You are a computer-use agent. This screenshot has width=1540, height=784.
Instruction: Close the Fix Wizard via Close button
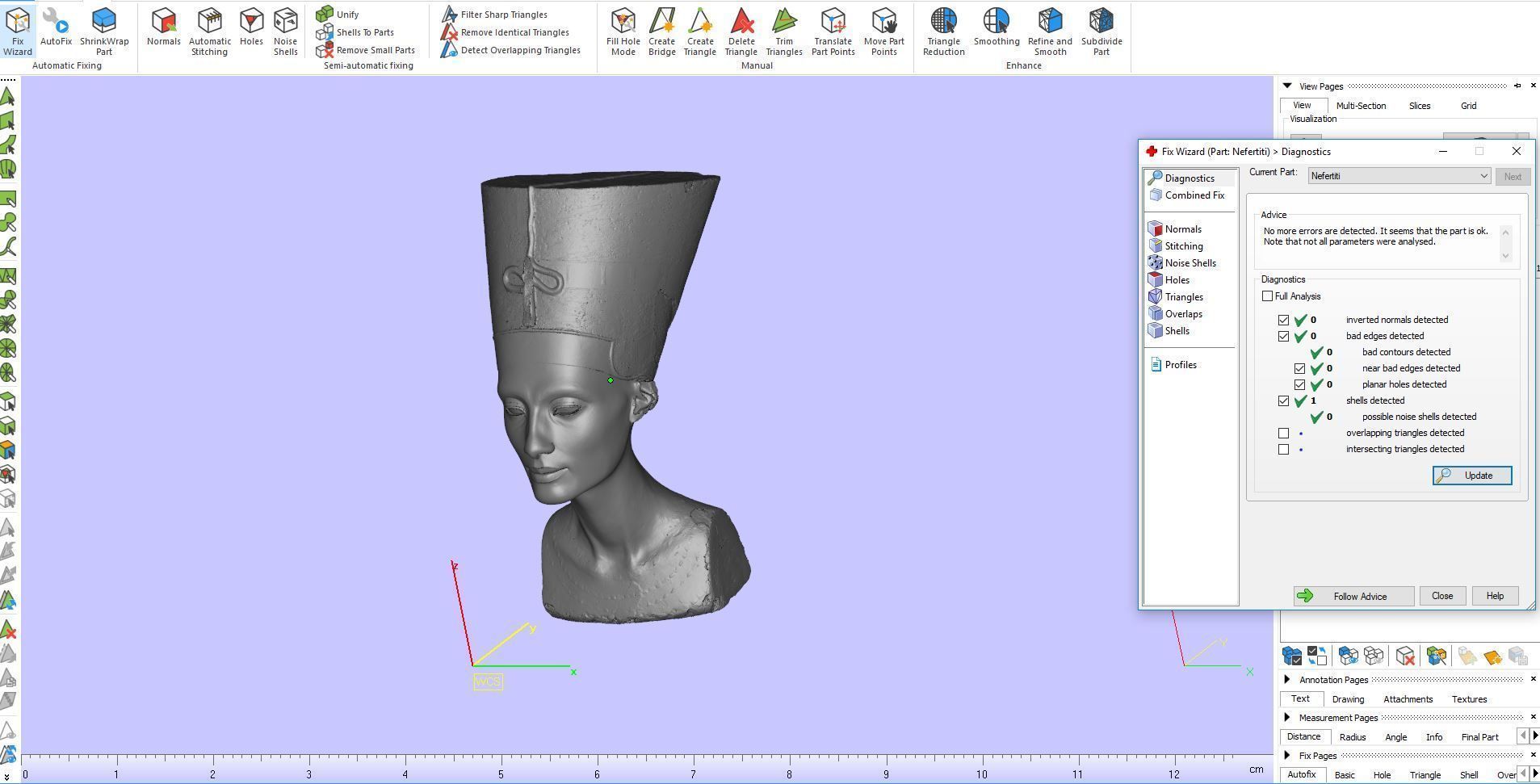tap(1442, 596)
